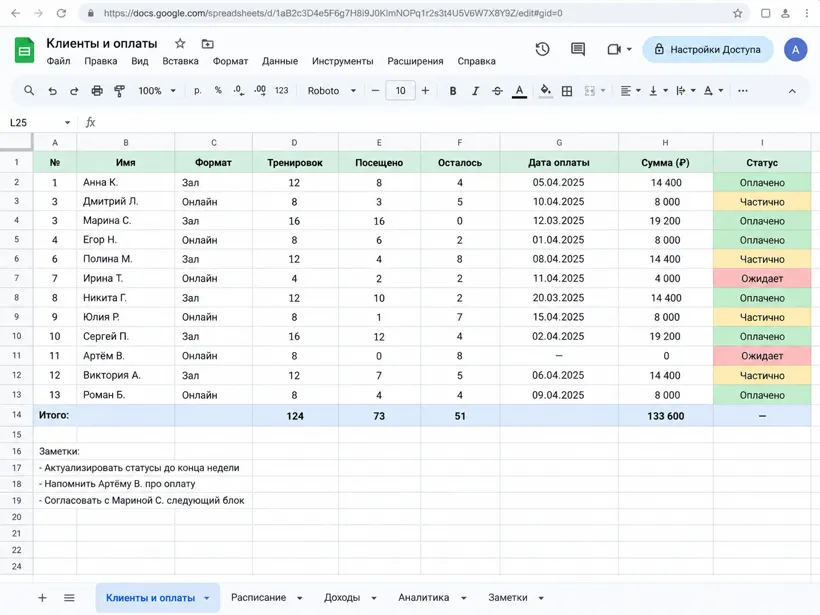Open the fill color picker
The image size is (820, 615).
pyautogui.click(x=545, y=91)
